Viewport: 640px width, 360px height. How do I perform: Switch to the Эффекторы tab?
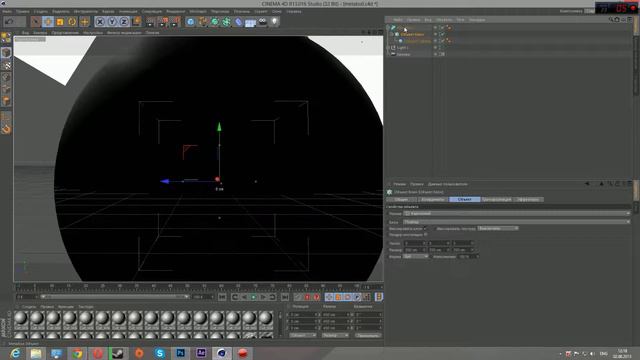528,199
